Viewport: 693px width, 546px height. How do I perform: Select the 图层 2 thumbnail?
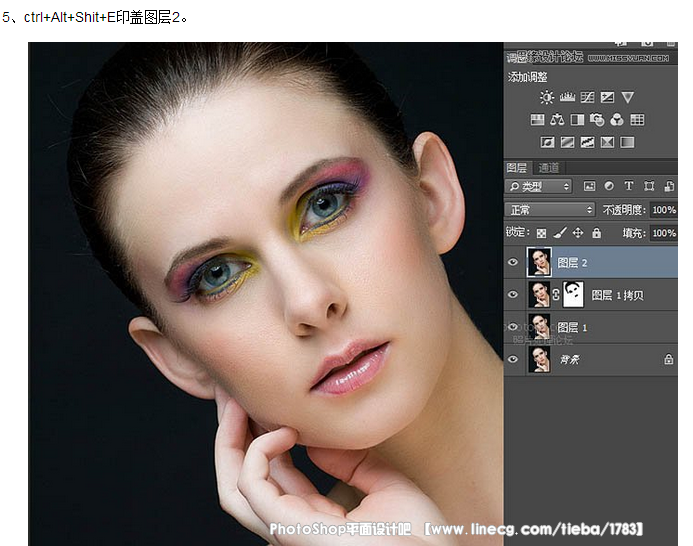pyautogui.click(x=539, y=262)
